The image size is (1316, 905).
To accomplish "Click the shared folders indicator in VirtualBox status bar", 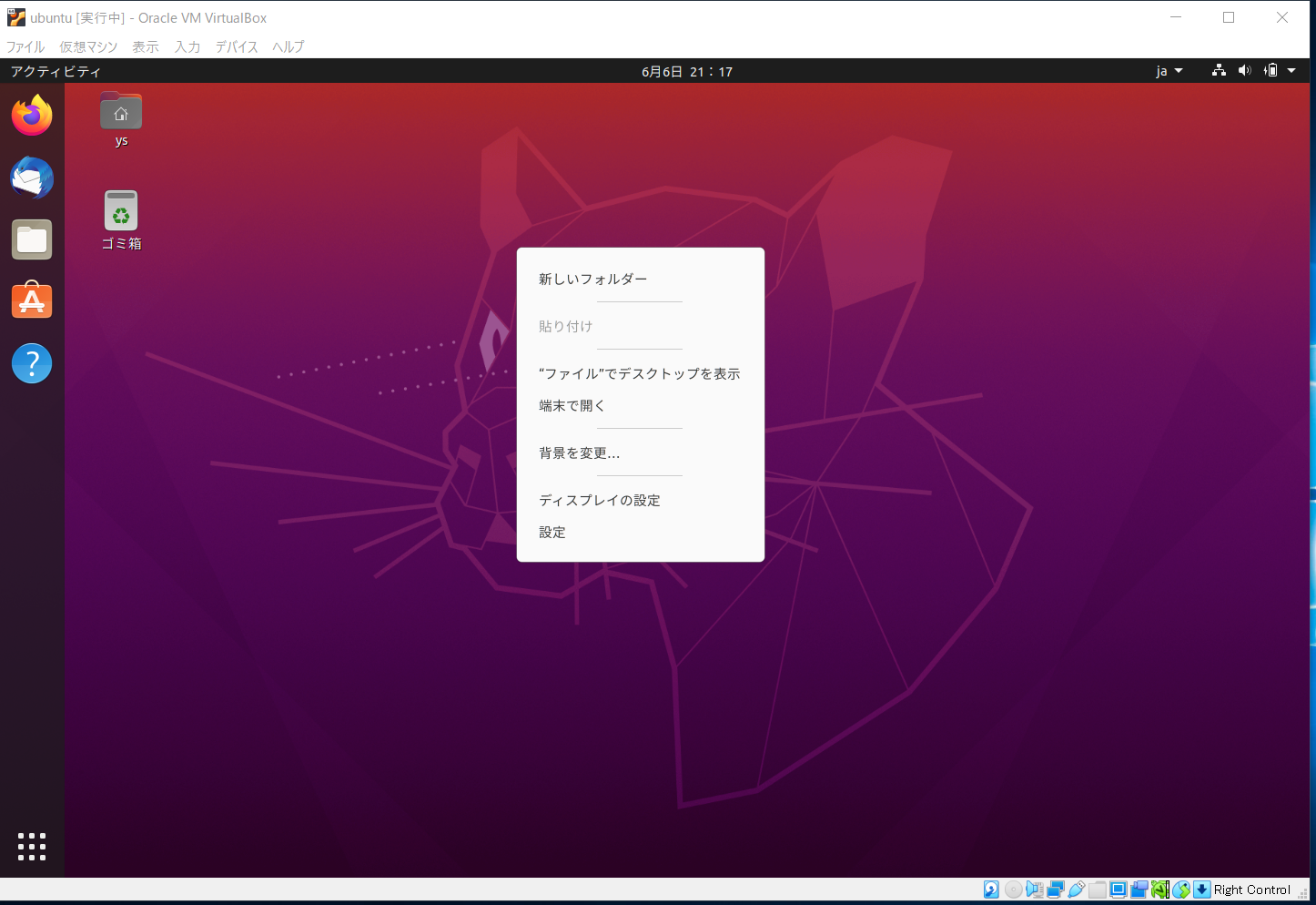I will point(1098,890).
